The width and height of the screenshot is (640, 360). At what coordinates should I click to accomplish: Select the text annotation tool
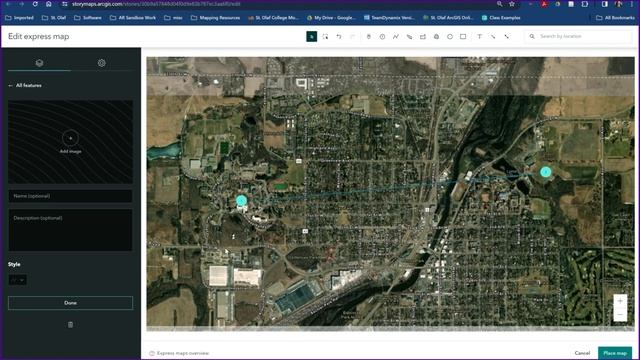tap(480, 37)
